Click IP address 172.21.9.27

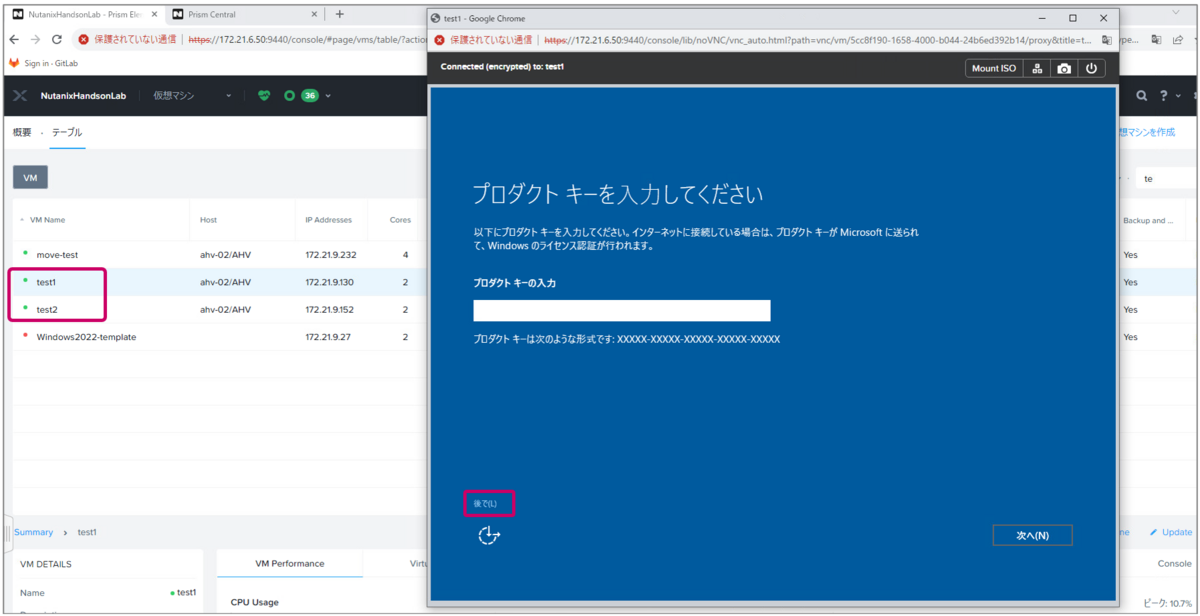click(x=326, y=337)
